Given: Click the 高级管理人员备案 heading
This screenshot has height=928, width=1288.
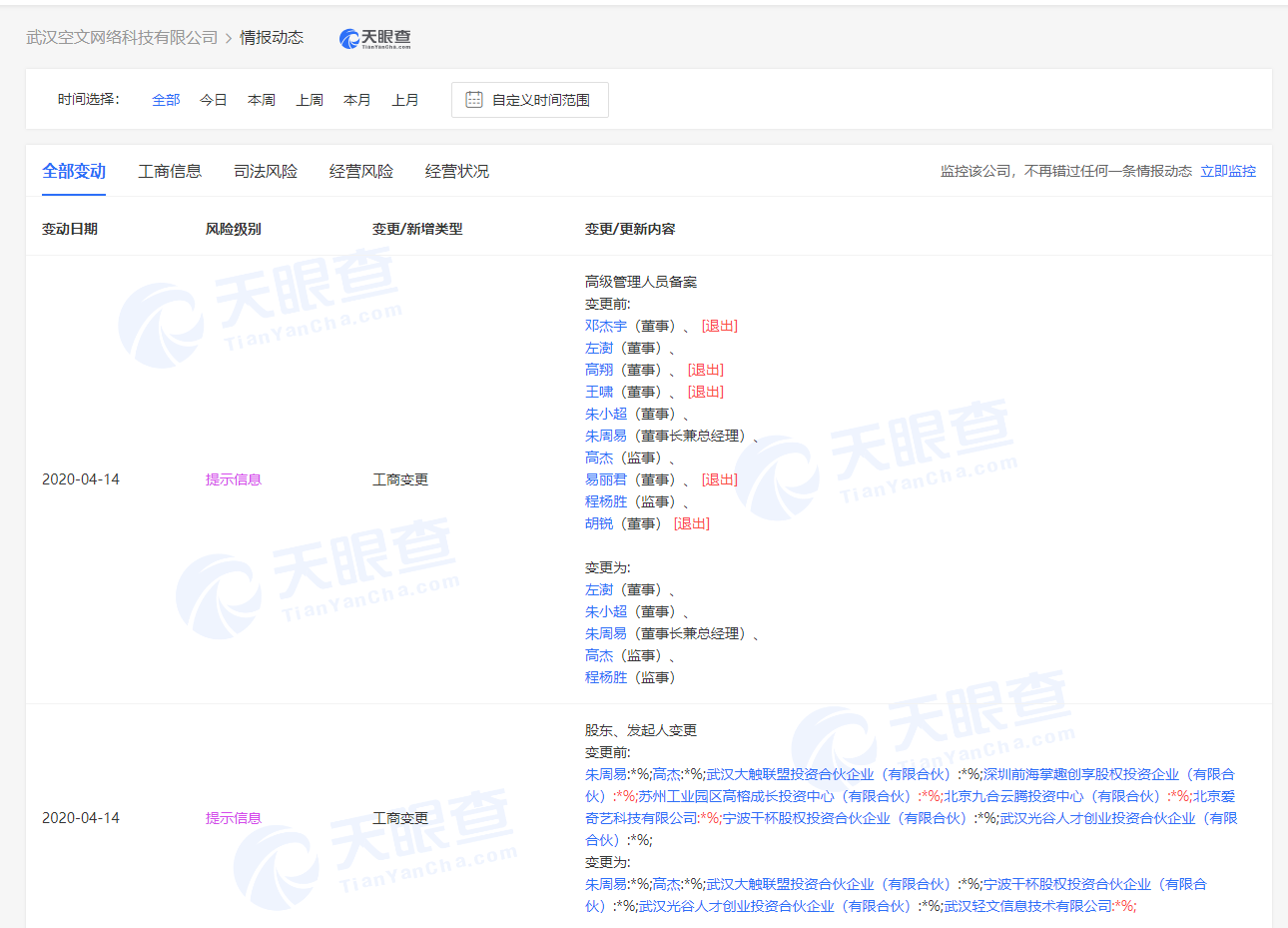Looking at the screenshot, I should 641,282.
